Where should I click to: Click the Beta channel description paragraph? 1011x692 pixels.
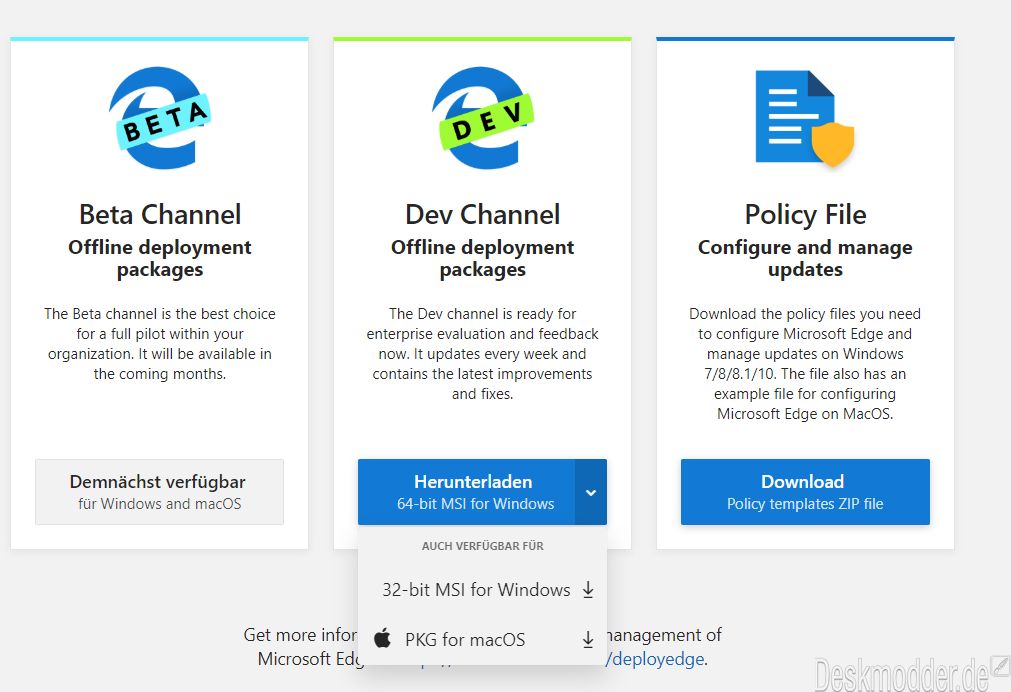pyautogui.click(x=160, y=344)
